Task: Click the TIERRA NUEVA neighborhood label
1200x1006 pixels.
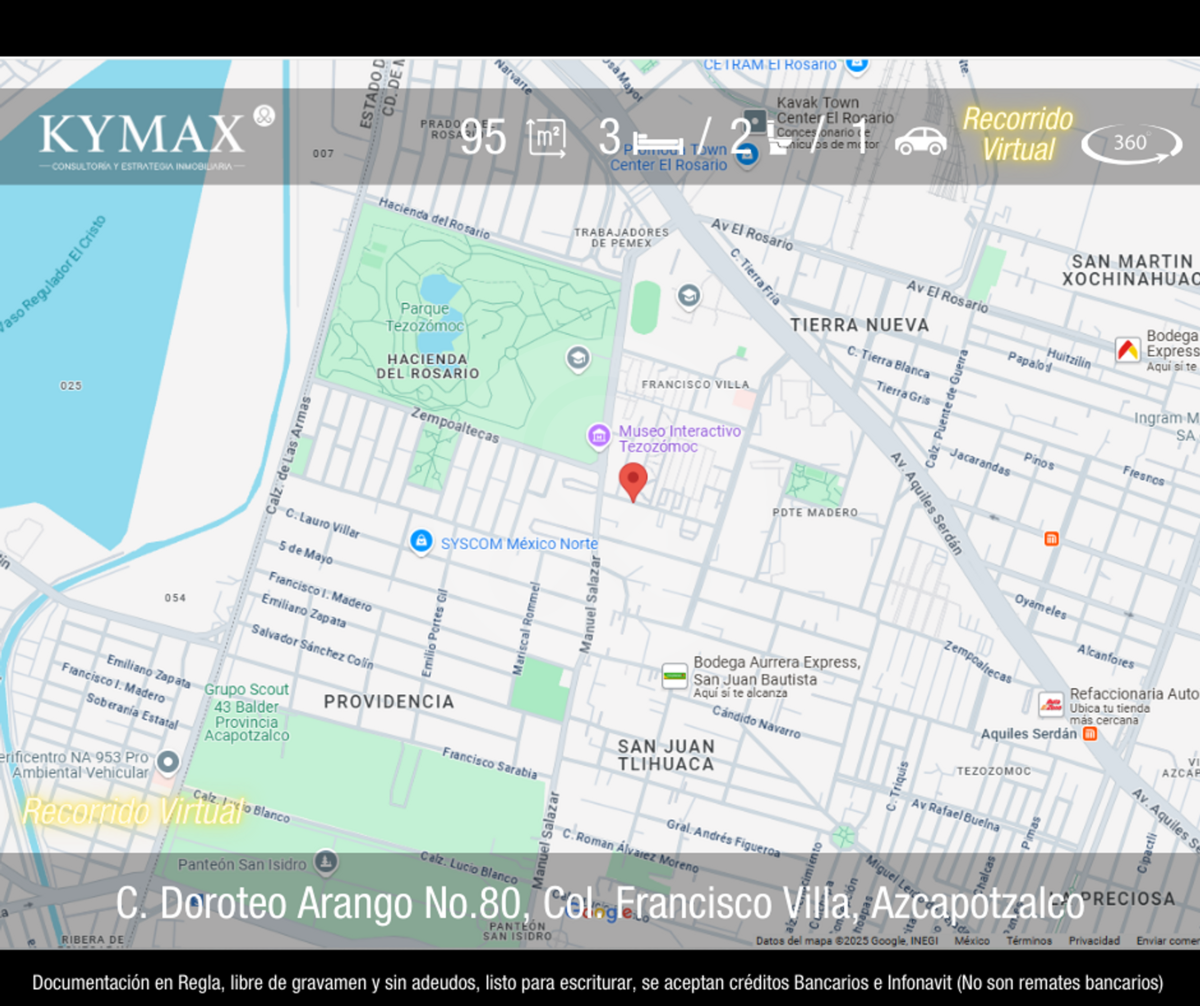Action: pos(859,325)
